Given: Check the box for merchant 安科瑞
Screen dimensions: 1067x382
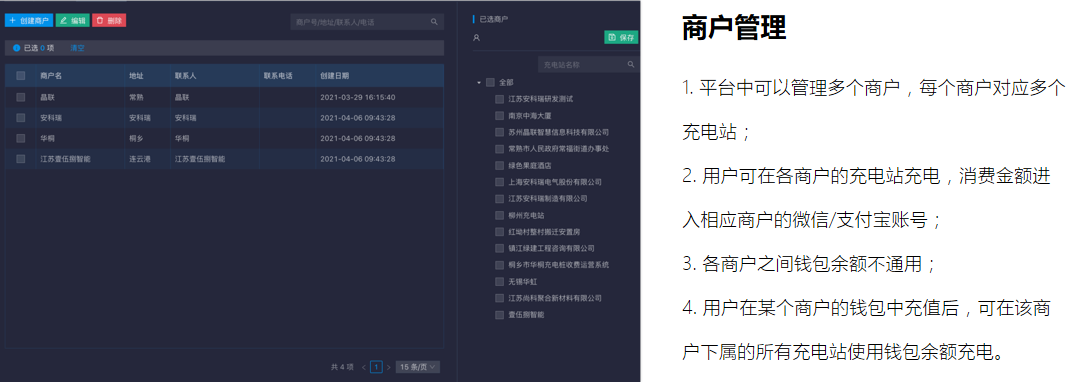Looking at the screenshot, I should [x=20, y=118].
